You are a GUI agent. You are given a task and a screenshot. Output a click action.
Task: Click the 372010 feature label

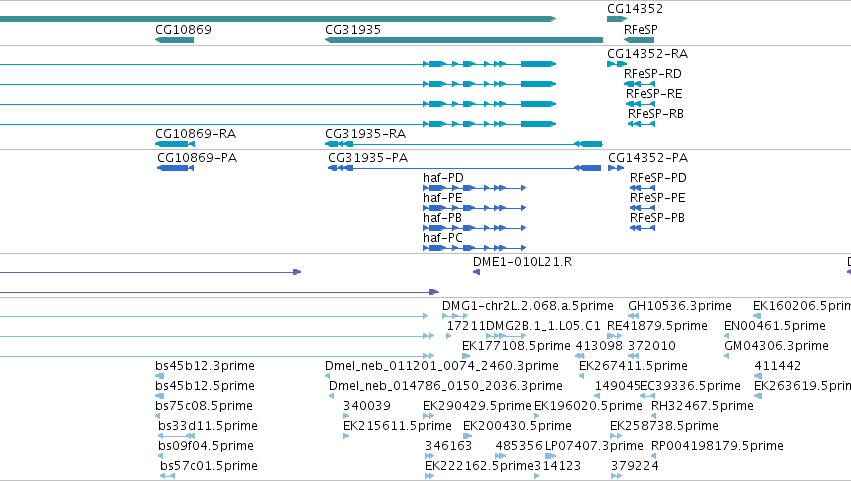pos(651,346)
